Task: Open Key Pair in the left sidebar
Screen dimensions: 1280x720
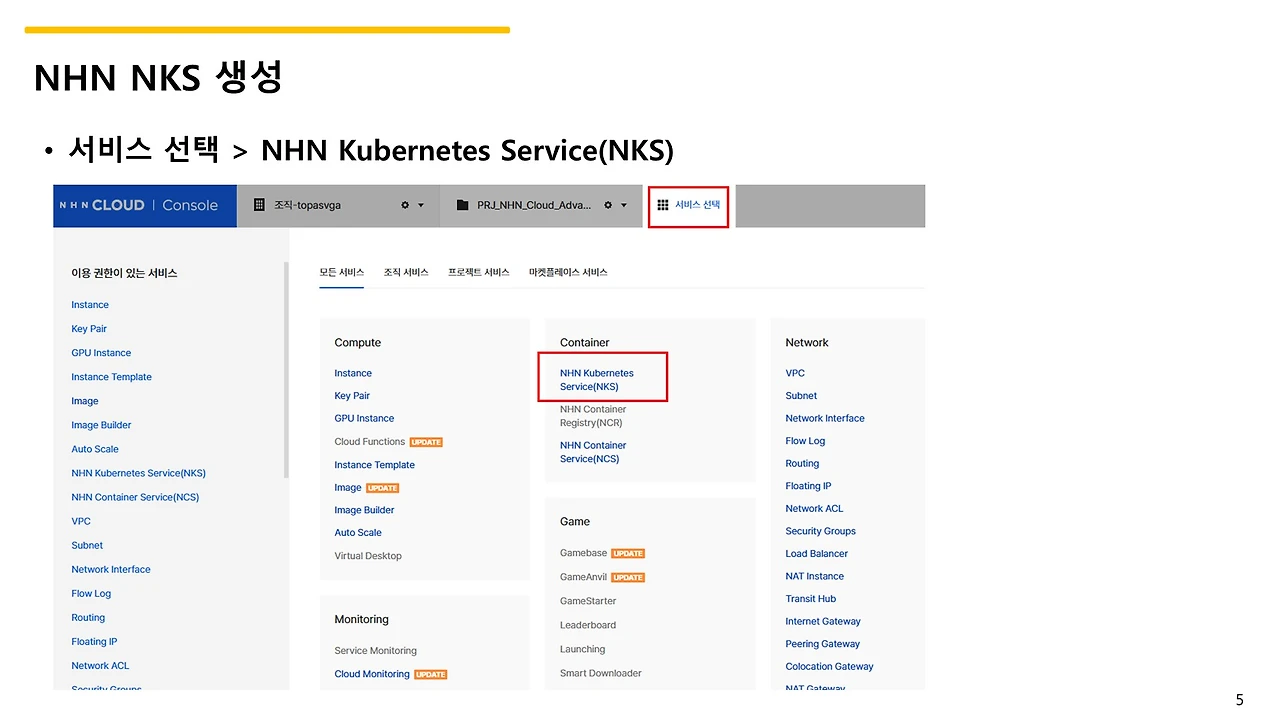Action: click(x=89, y=329)
